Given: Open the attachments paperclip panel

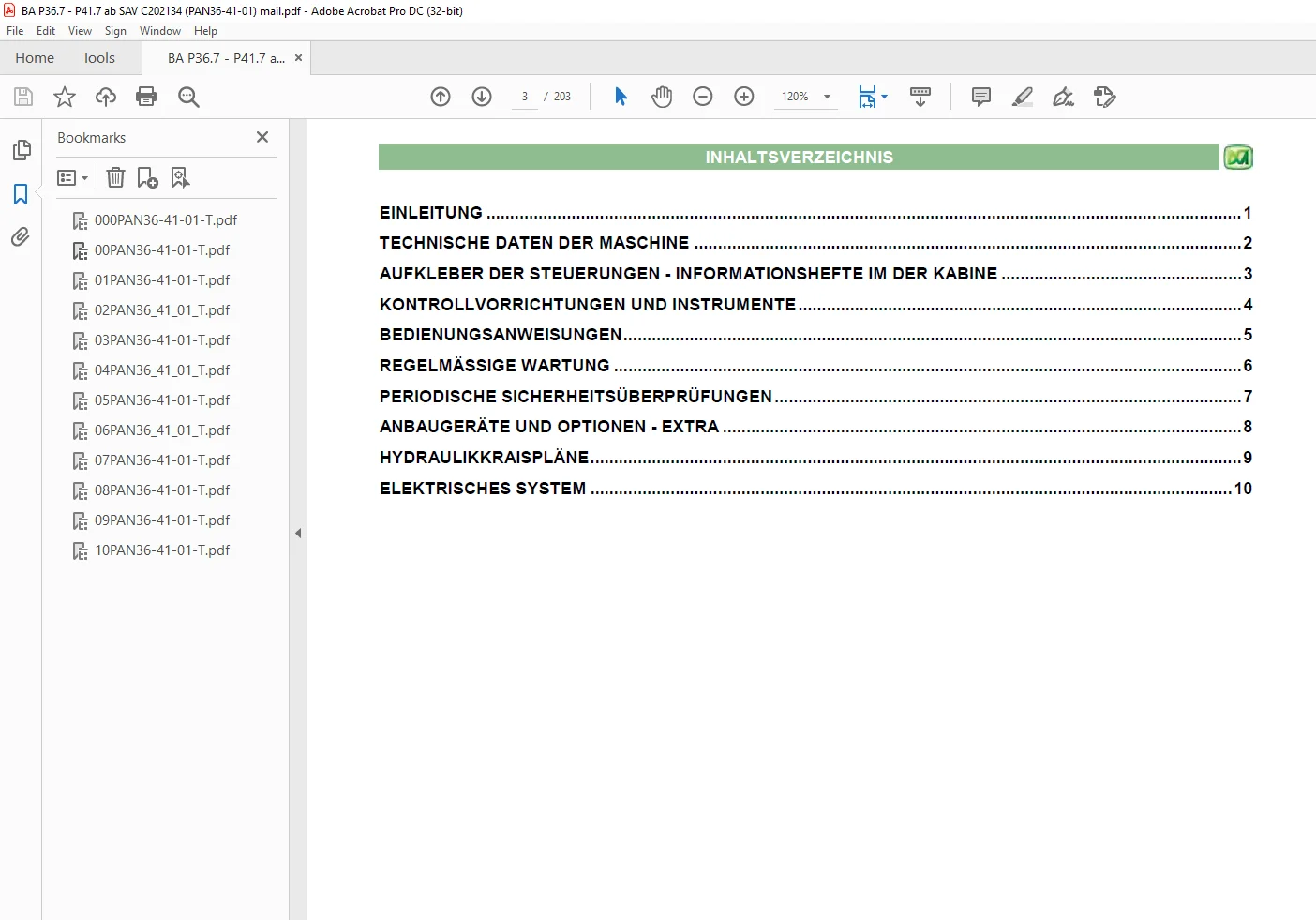Looking at the screenshot, I should 21,237.
